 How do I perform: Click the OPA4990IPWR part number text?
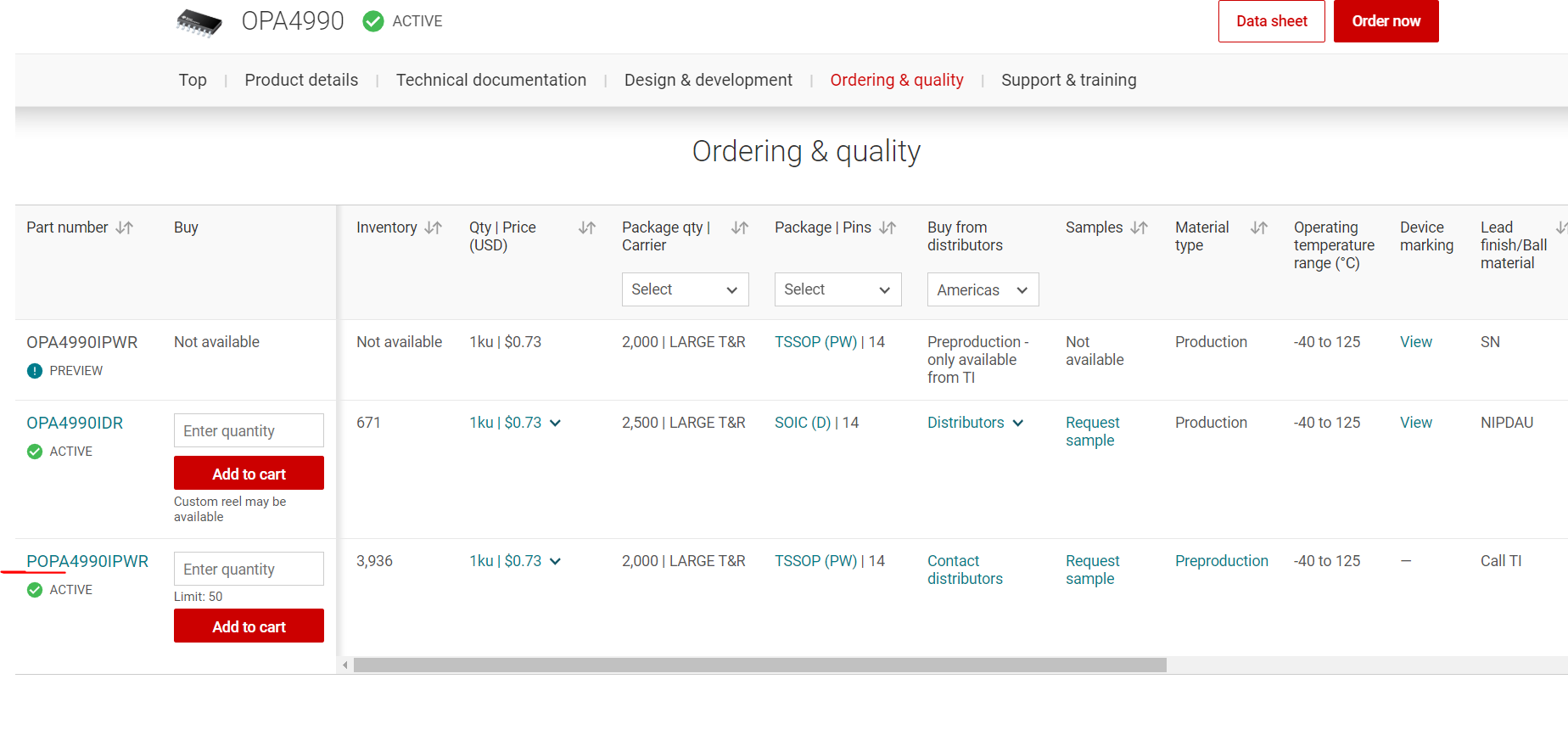coord(82,342)
